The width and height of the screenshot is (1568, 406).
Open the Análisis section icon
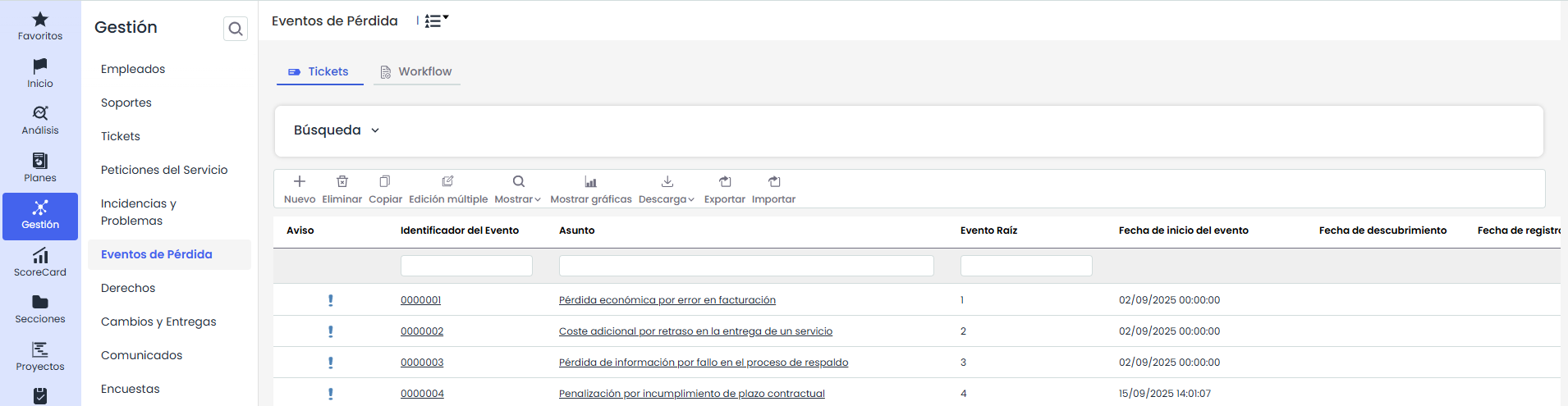40,113
